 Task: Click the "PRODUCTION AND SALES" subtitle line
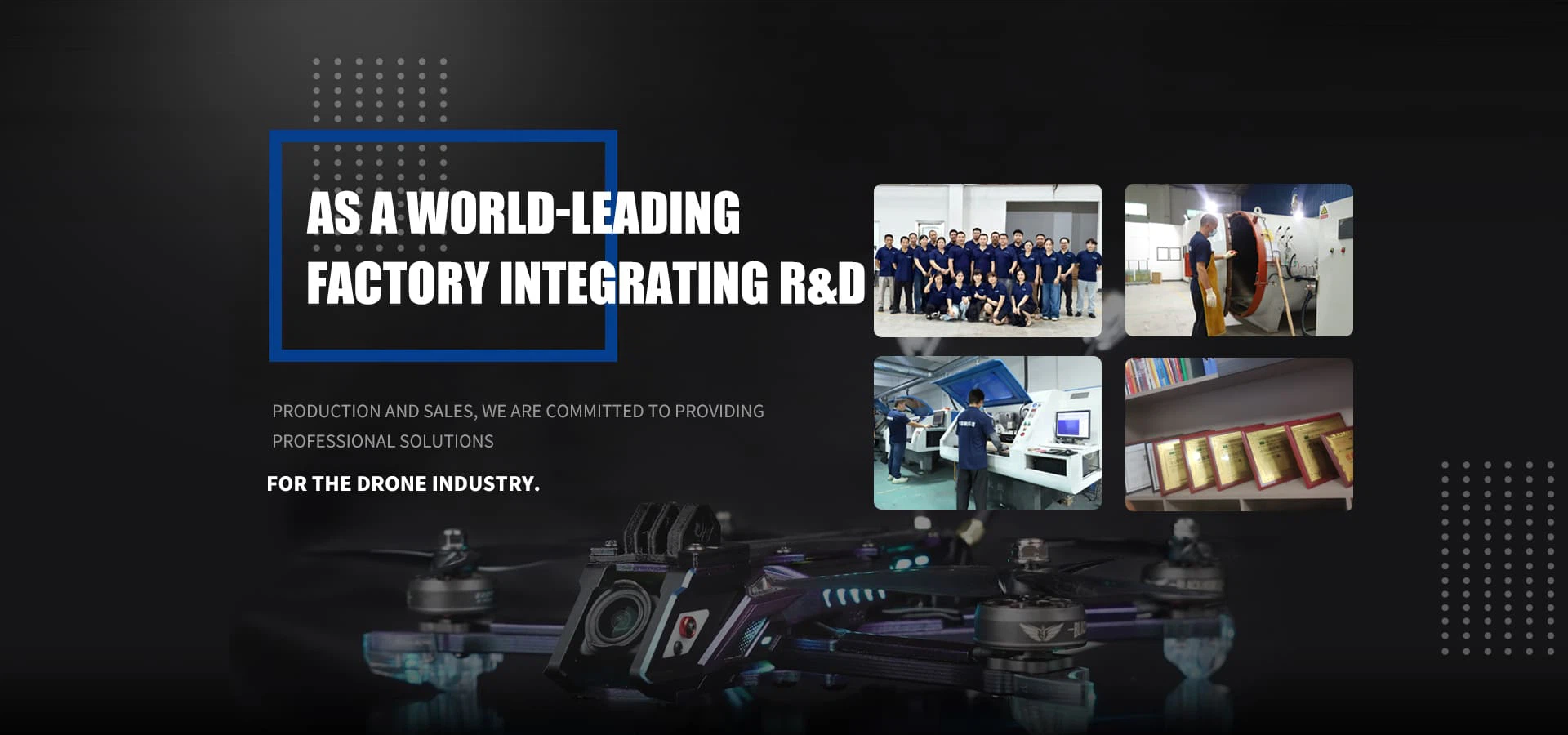(518, 412)
